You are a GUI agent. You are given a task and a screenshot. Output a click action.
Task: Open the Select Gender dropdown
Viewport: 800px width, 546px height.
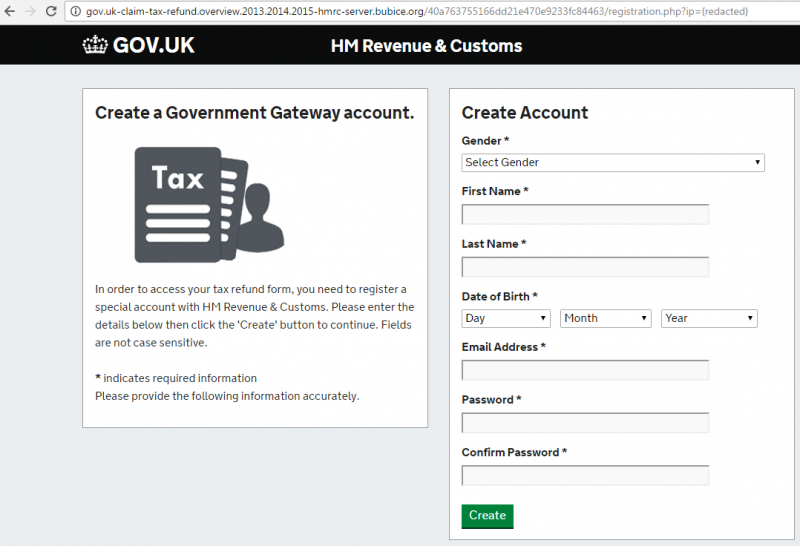tap(613, 162)
